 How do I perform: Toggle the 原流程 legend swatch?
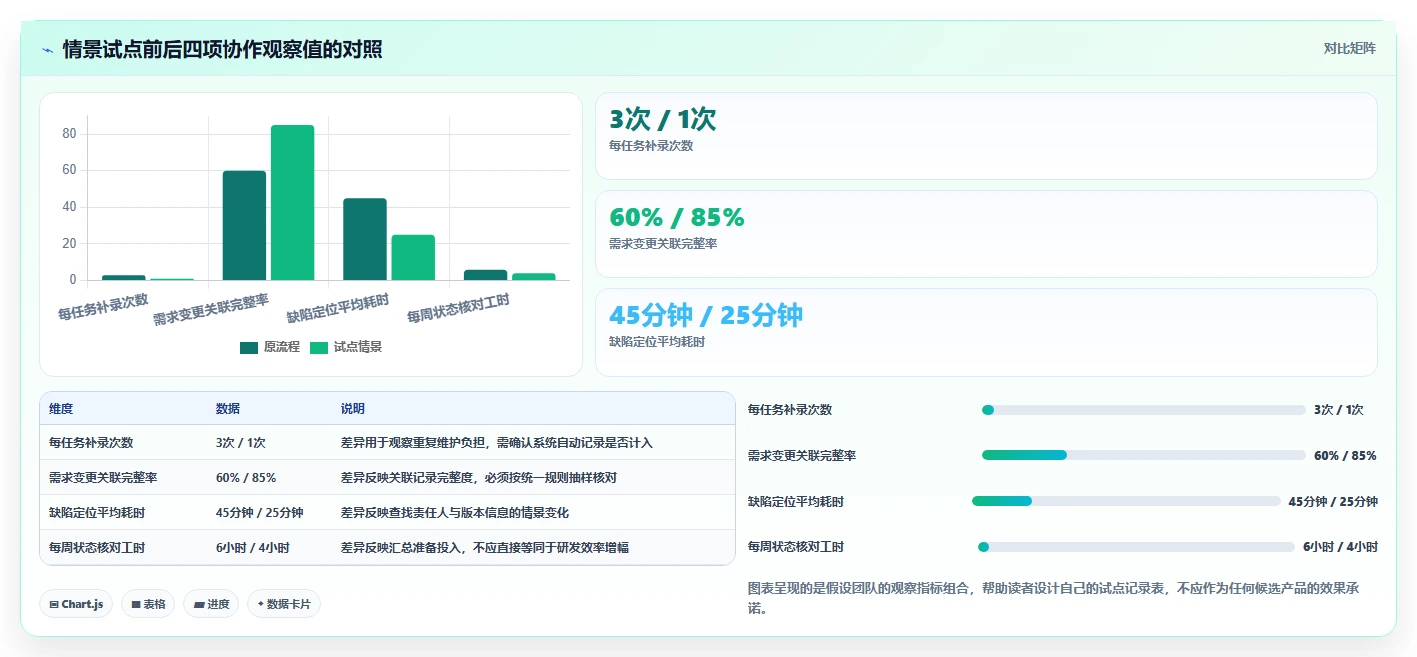click(x=249, y=348)
